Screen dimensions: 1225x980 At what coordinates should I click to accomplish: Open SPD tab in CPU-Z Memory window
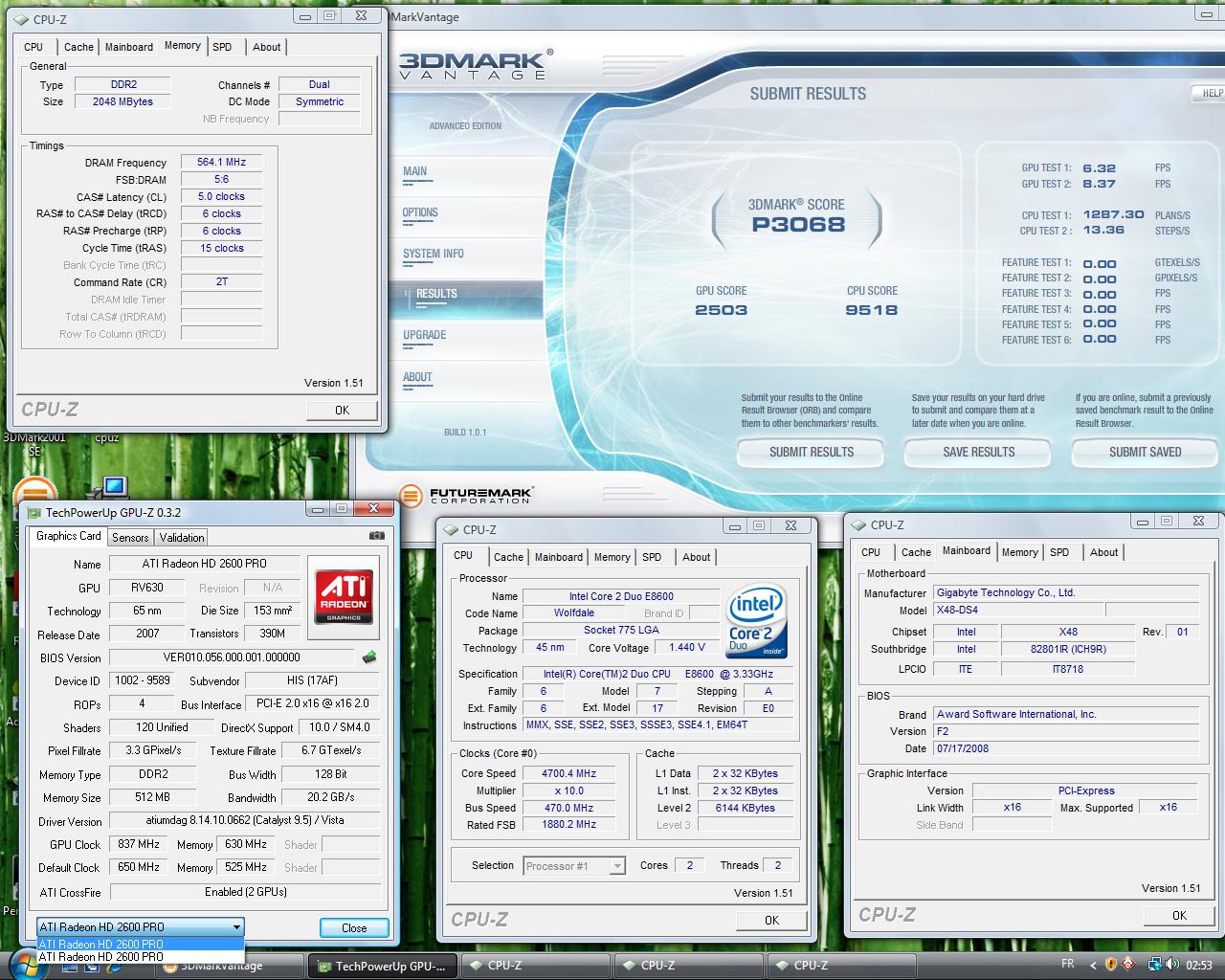click(x=222, y=47)
